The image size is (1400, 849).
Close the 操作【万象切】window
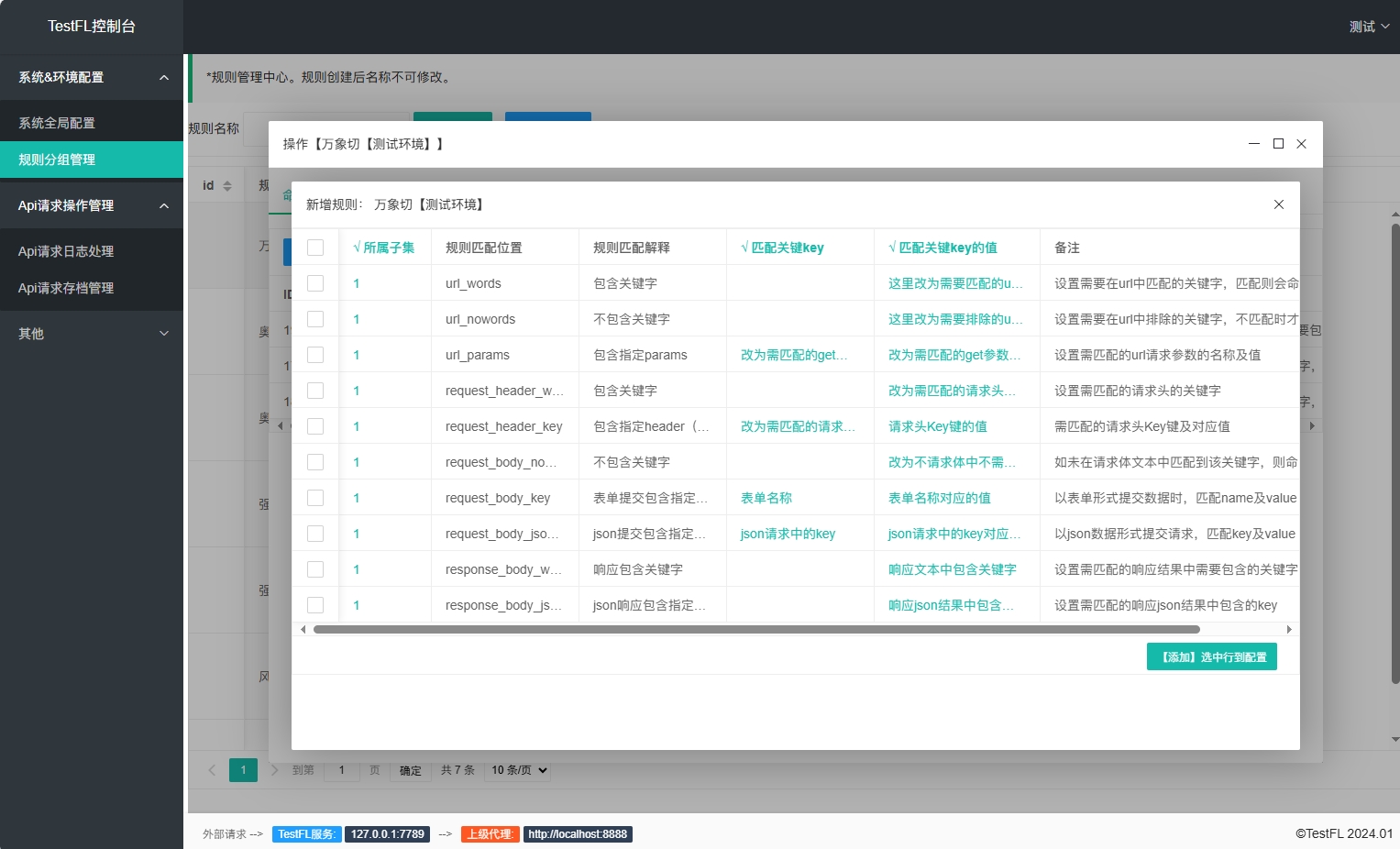(x=1301, y=144)
